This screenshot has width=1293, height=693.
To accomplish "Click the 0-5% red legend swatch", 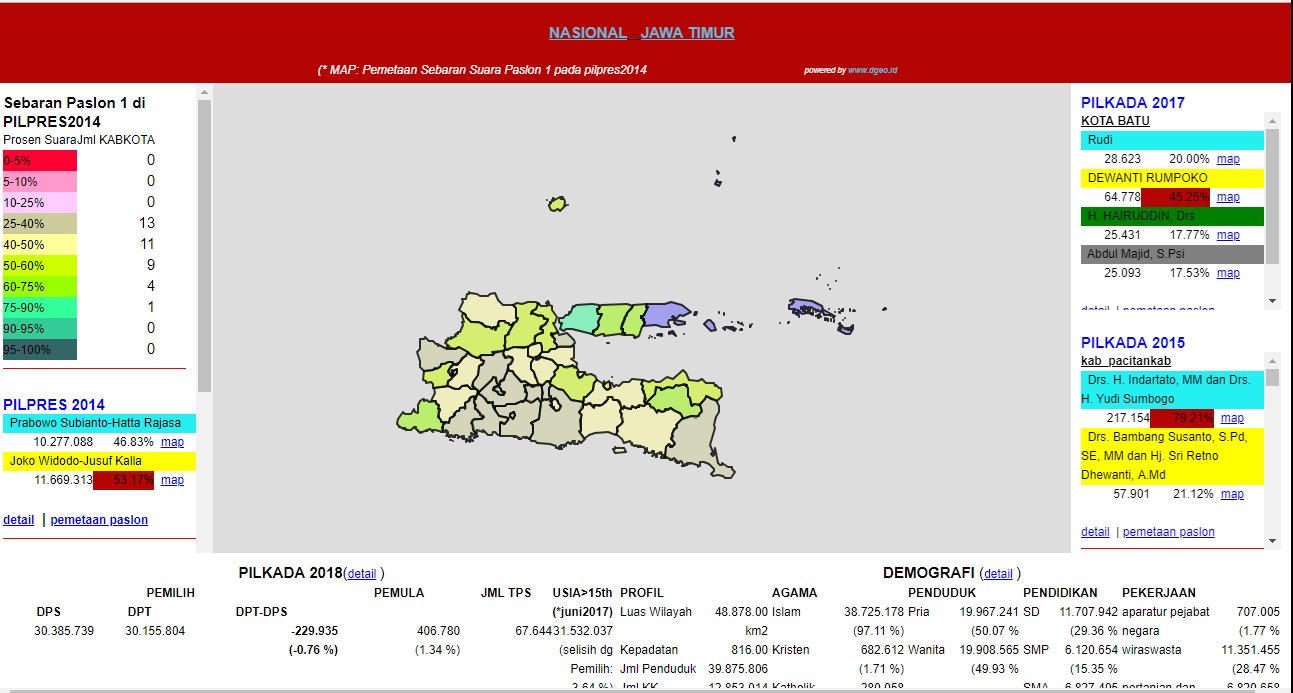I will click(x=39, y=160).
